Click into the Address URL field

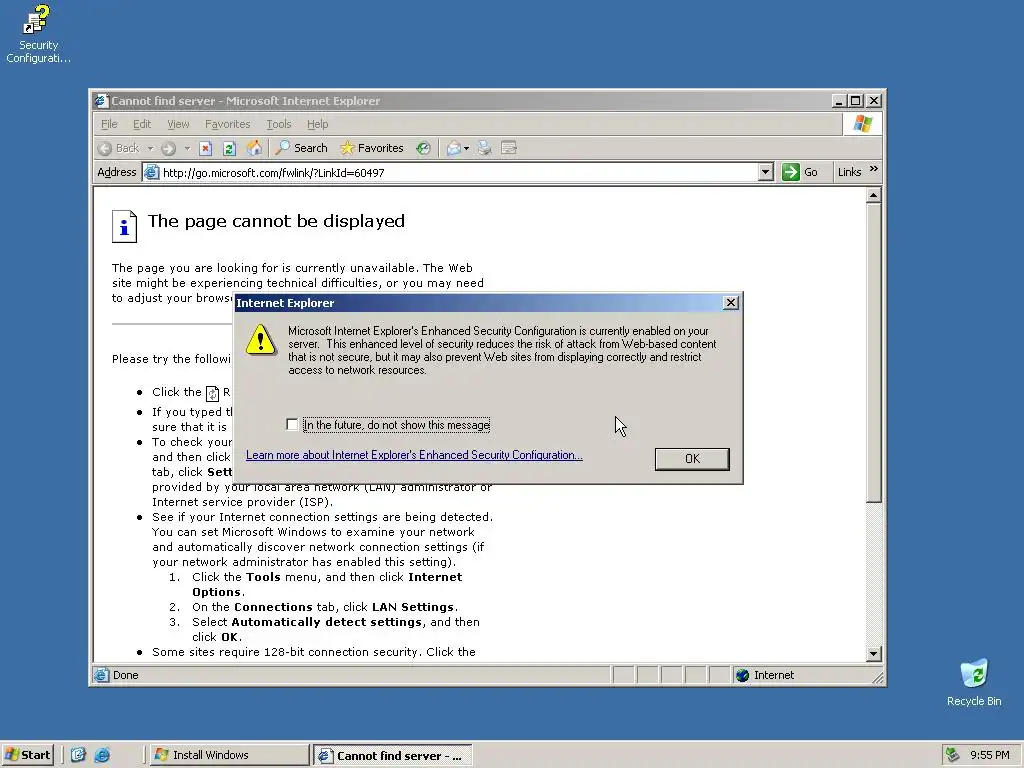click(x=458, y=172)
